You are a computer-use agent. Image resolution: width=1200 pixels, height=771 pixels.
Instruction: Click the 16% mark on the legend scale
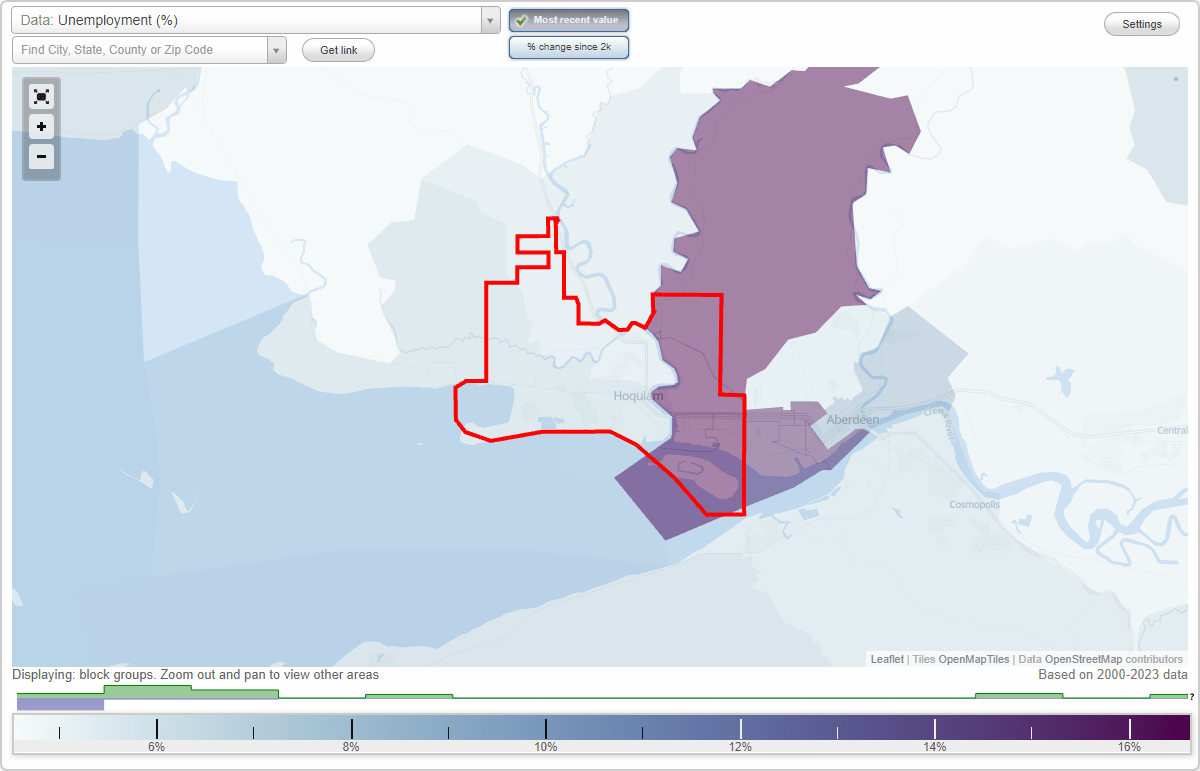coord(1129,747)
